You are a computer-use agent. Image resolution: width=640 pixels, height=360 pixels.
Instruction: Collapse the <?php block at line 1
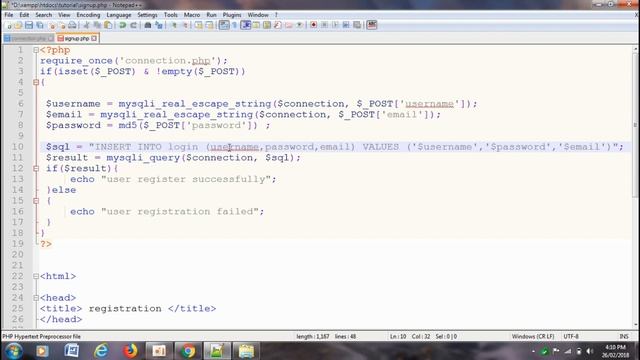pyautogui.click(x=36, y=50)
